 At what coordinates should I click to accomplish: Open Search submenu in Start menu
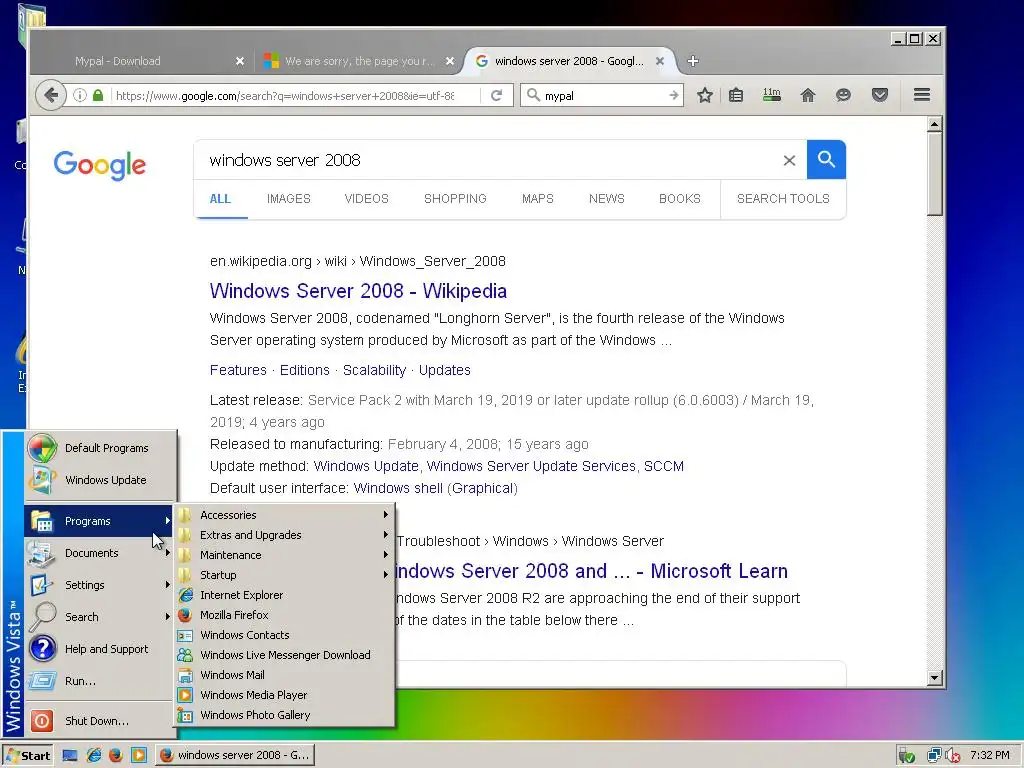point(99,617)
